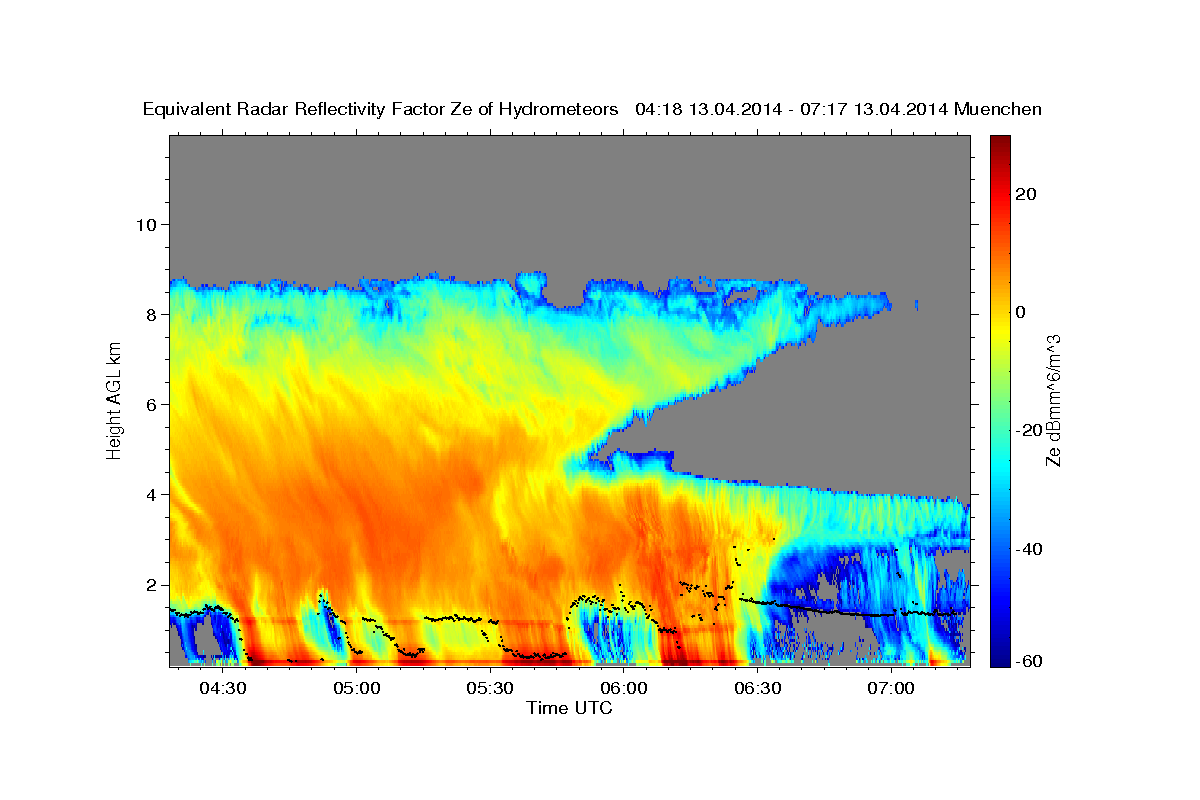Click the height tick label '6'
The height and width of the screenshot is (800, 1200).
pyautogui.click(x=151, y=405)
